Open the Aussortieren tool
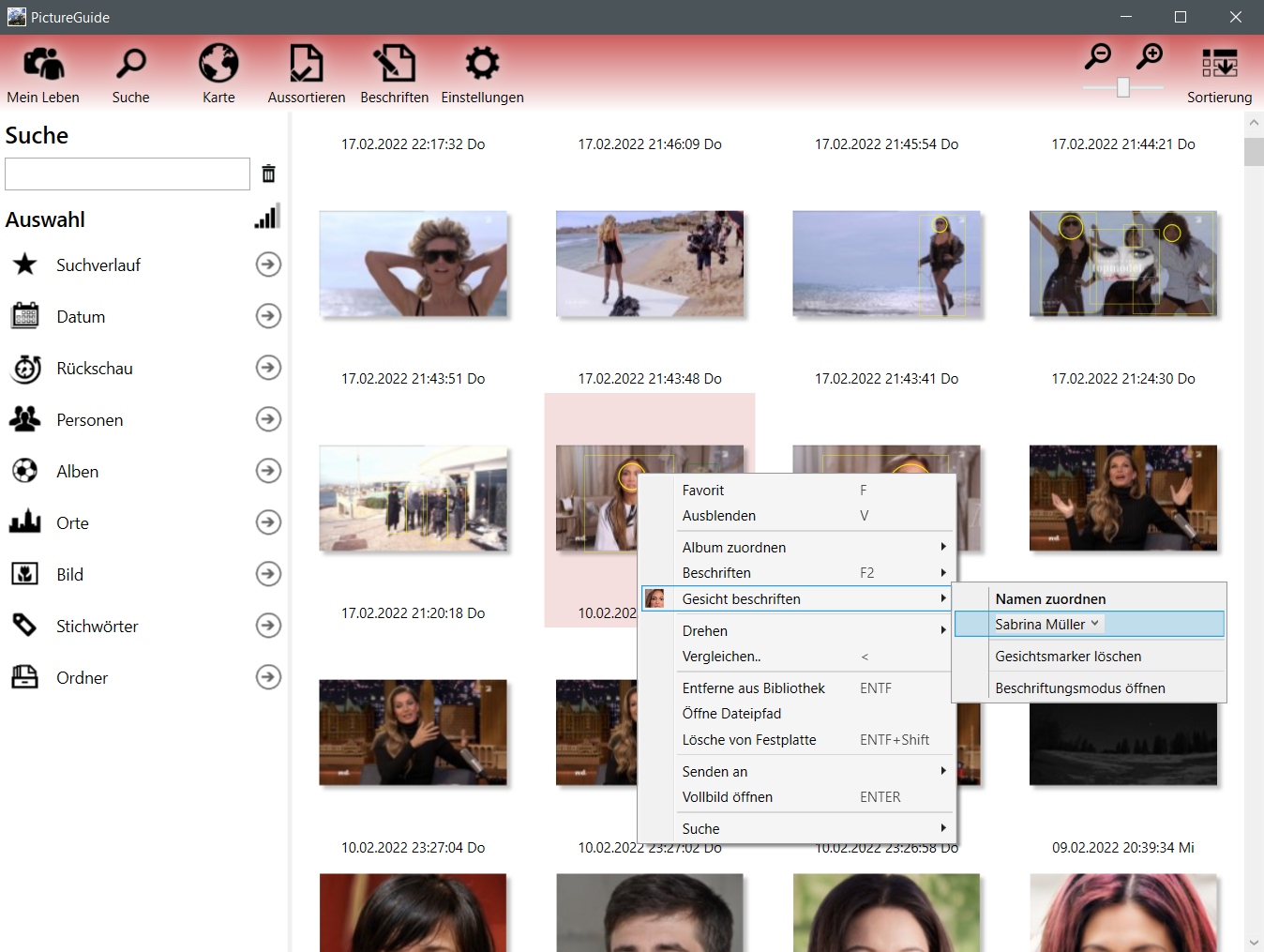 pos(306,73)
